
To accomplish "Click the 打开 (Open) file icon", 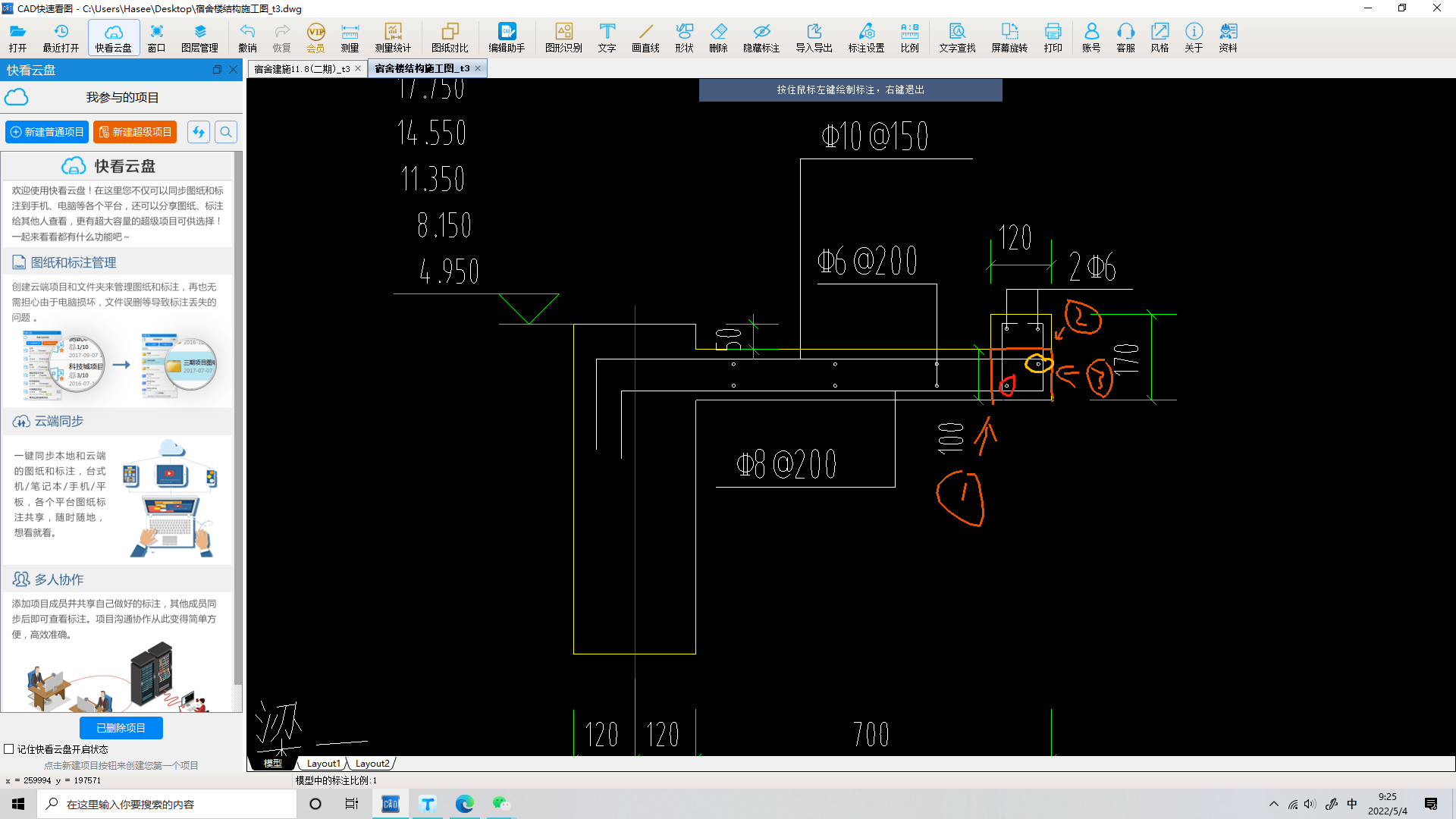I will coord(17,37).
